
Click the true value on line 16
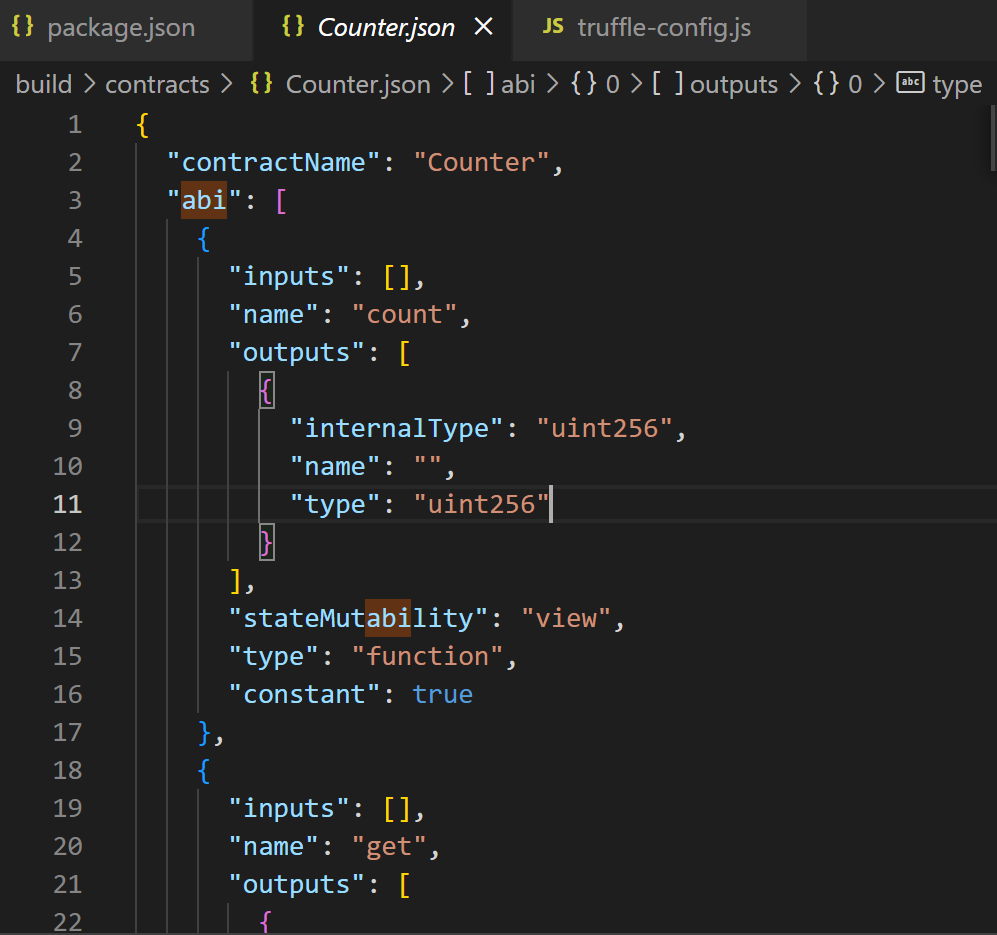pos(443,695)
